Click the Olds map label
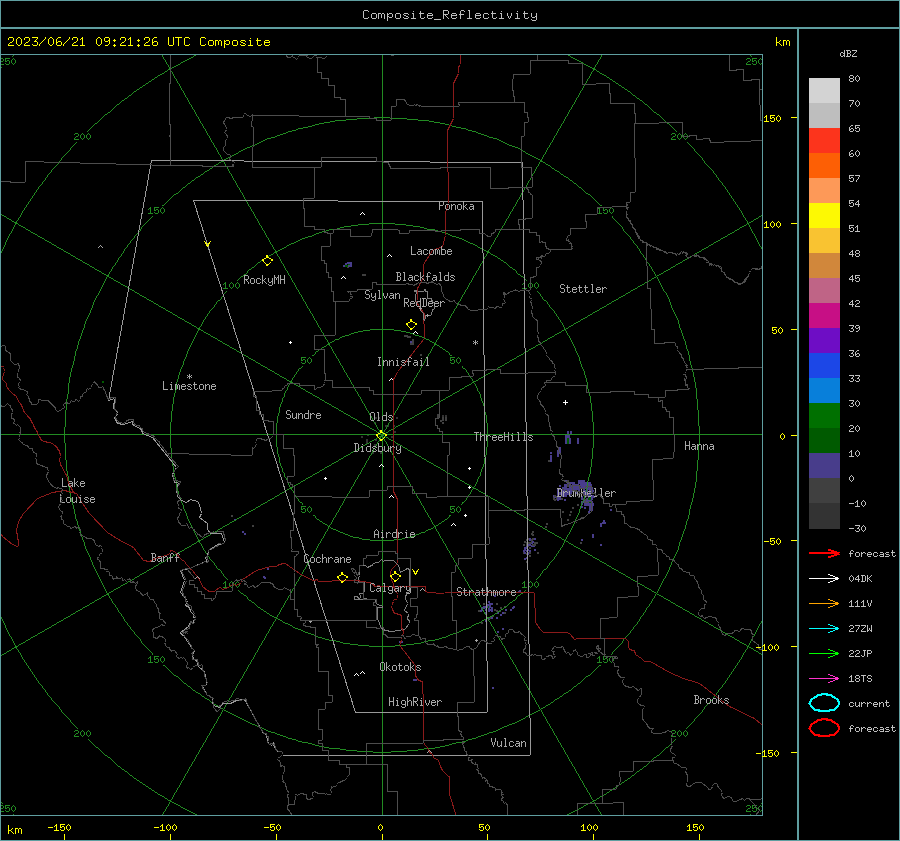This screenshot has width=900, height=841. pos(381,417)
